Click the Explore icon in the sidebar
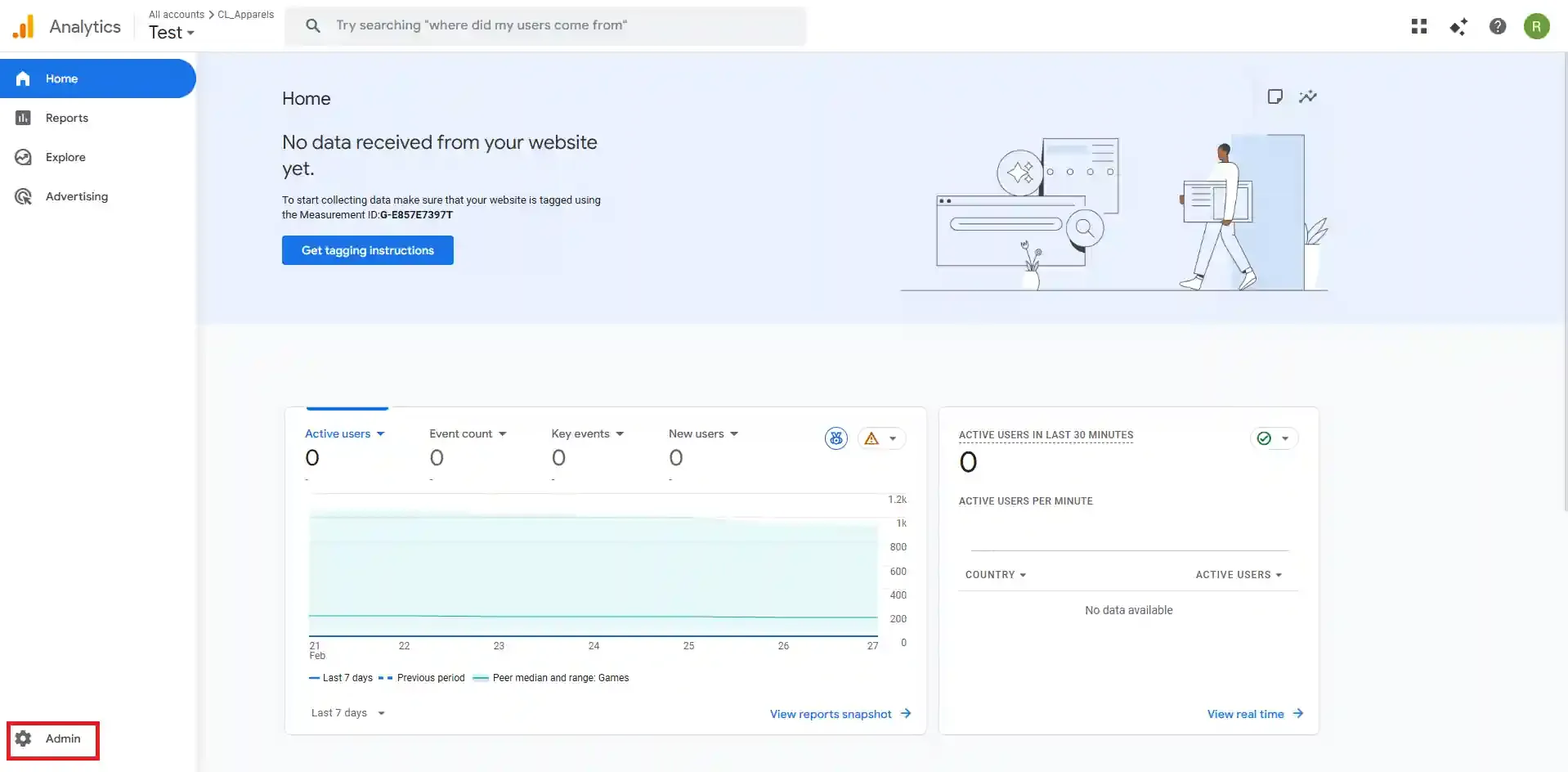 click(x=23, y=157)
